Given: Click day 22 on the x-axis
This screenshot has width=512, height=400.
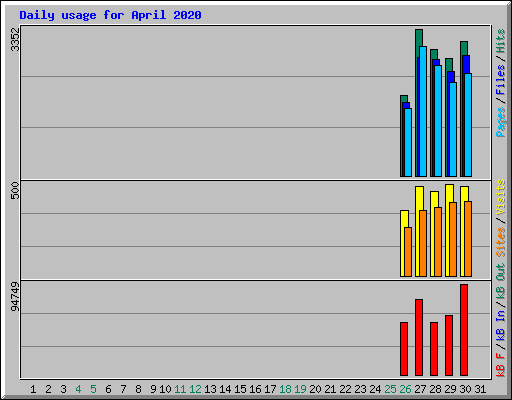Looking at the screenshot, I should (x=345, y=389).
